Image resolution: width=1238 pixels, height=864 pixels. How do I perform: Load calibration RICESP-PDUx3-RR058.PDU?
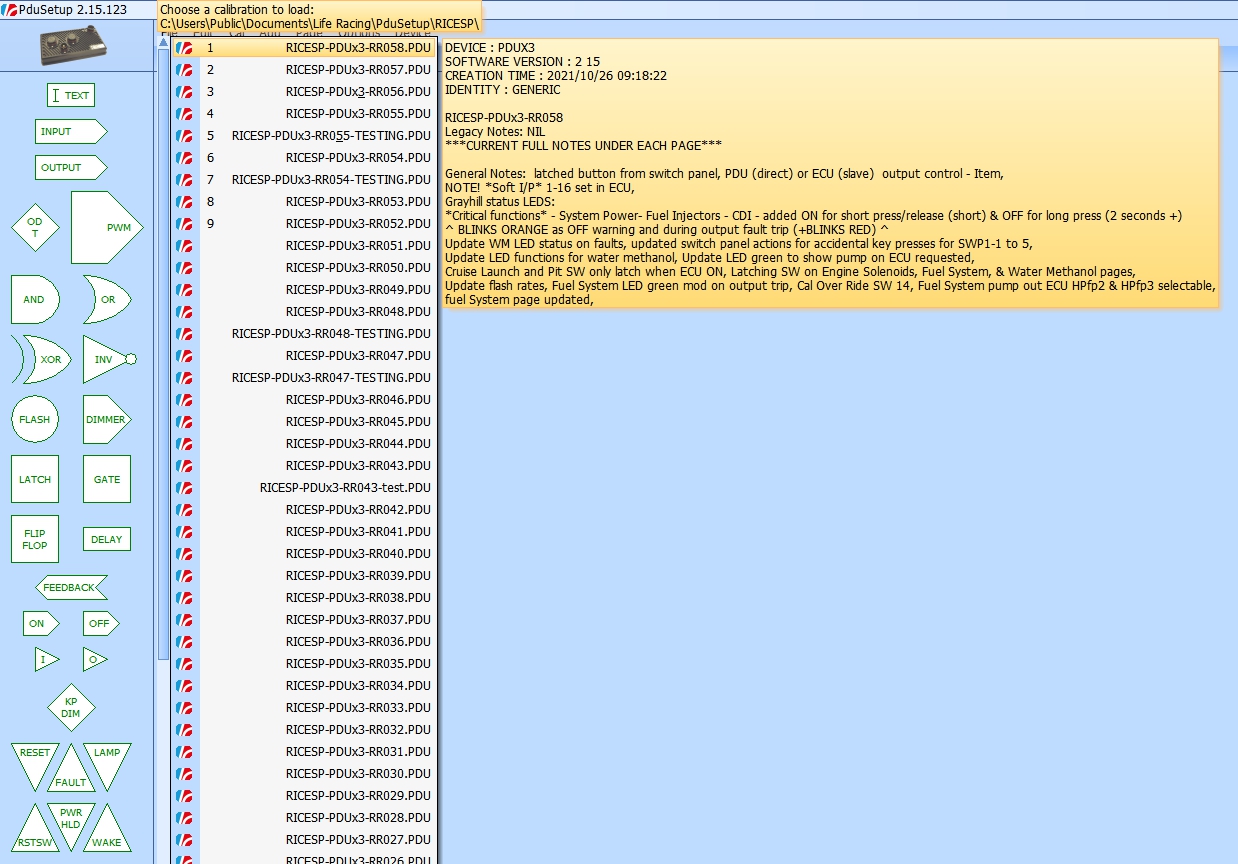click(357, 48)
